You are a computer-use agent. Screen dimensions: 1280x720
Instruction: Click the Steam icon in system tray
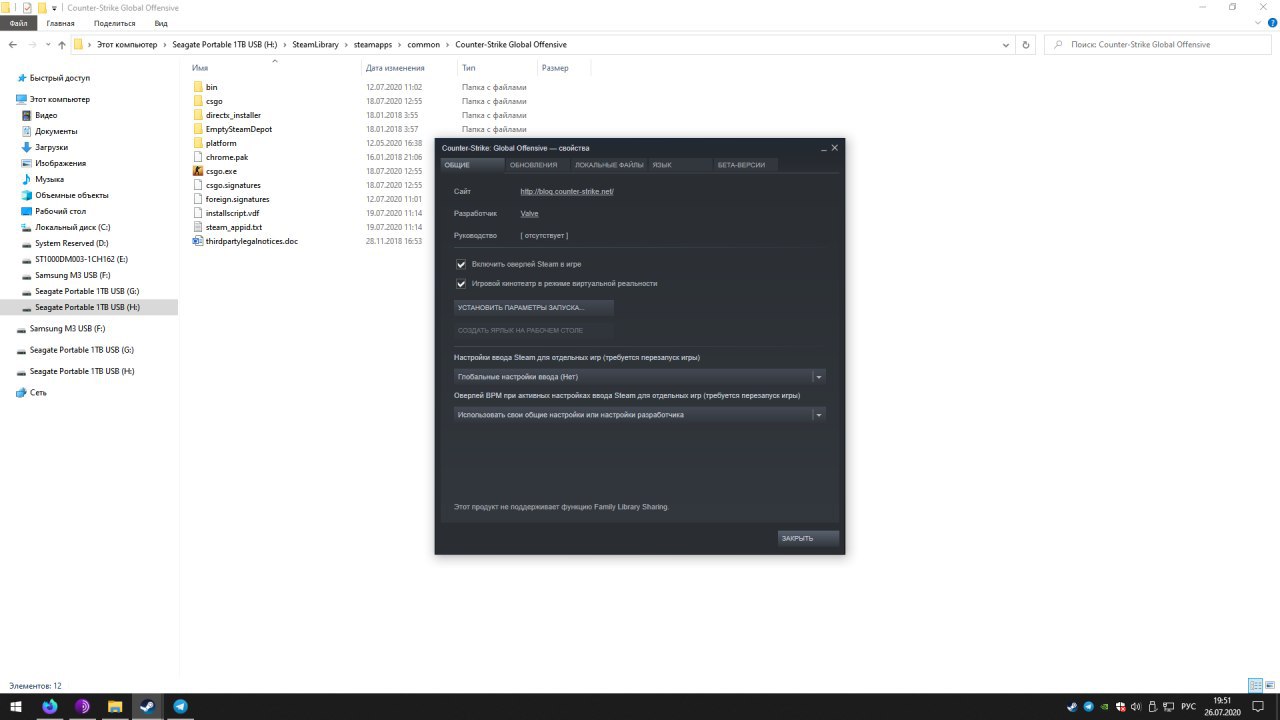tap(1072, 706)
